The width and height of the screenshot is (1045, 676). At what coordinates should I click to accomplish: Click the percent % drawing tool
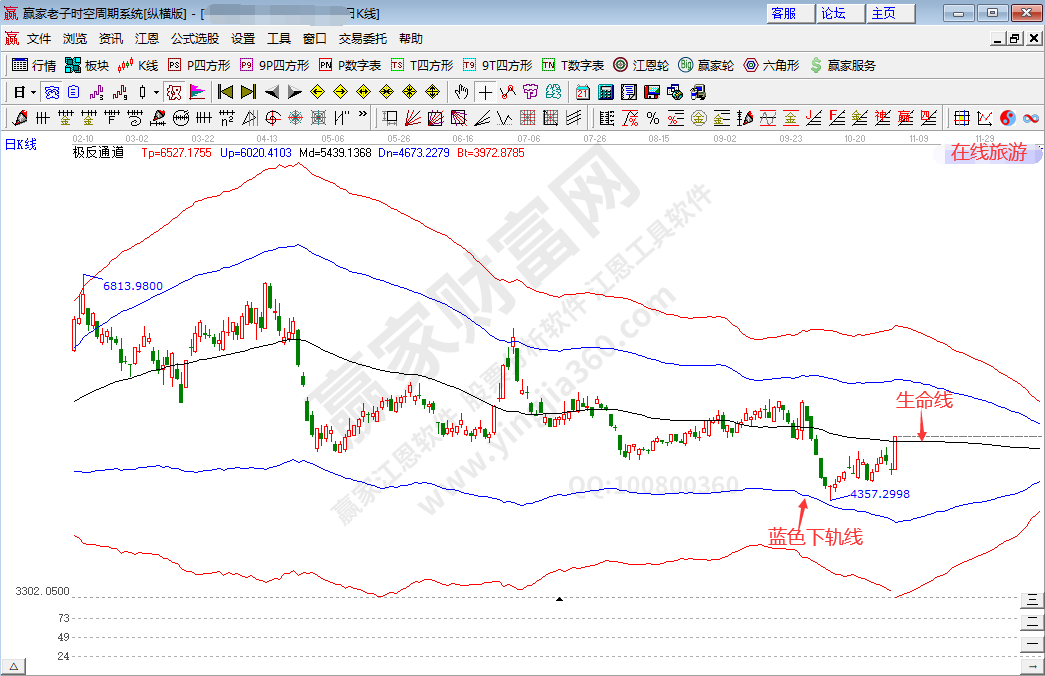[652, 118]
